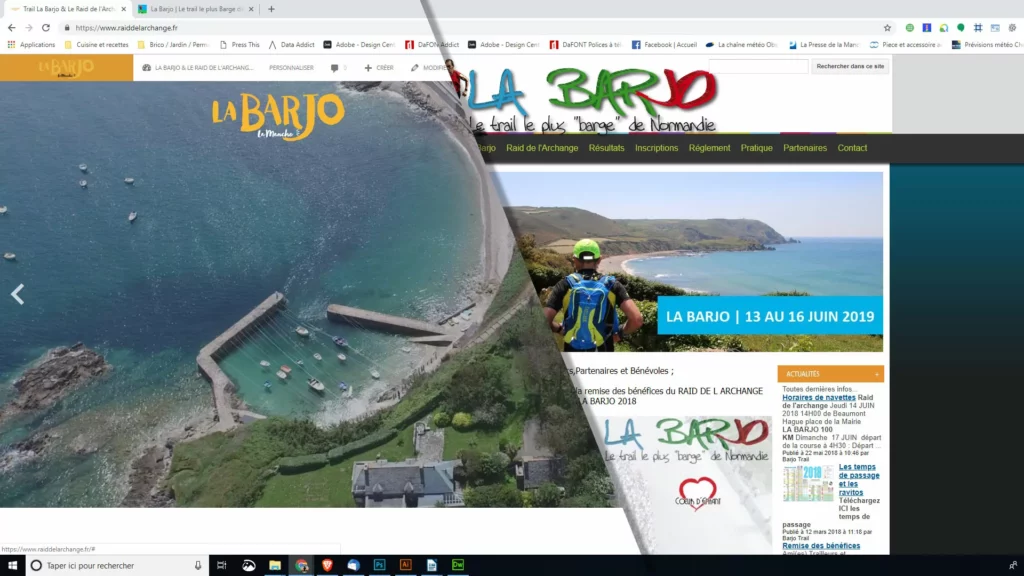Open the 'Brico / Jardin' bookmark folder

pos(173,45)
